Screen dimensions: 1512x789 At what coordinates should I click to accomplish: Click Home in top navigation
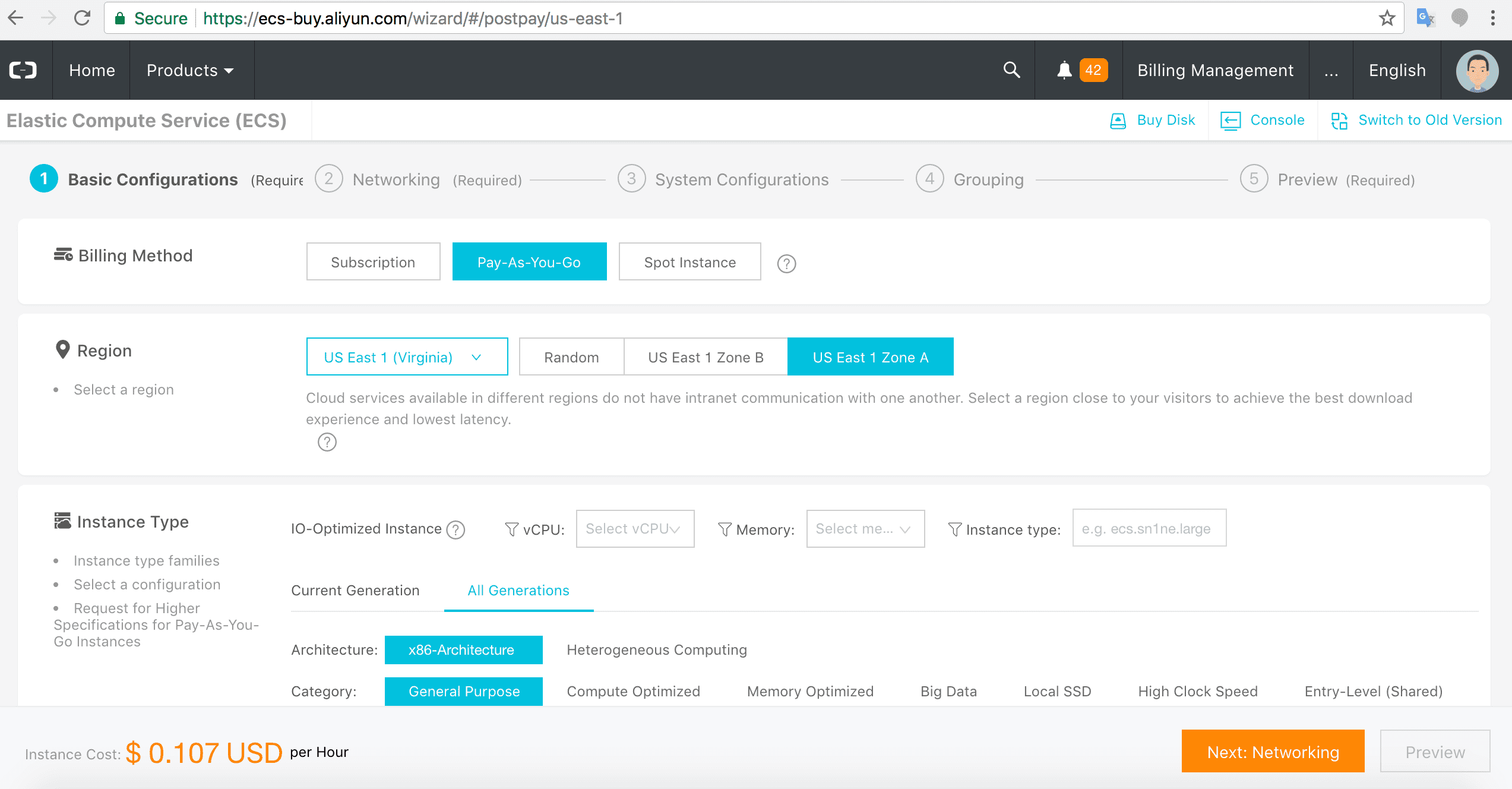[92, 70]
